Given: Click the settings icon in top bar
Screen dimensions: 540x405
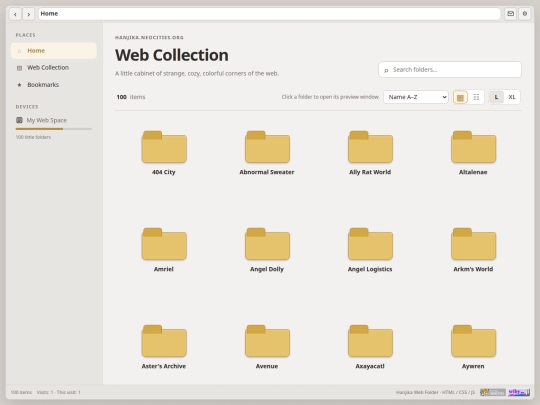Looking at the screenshot, I should tap(525, 14).
